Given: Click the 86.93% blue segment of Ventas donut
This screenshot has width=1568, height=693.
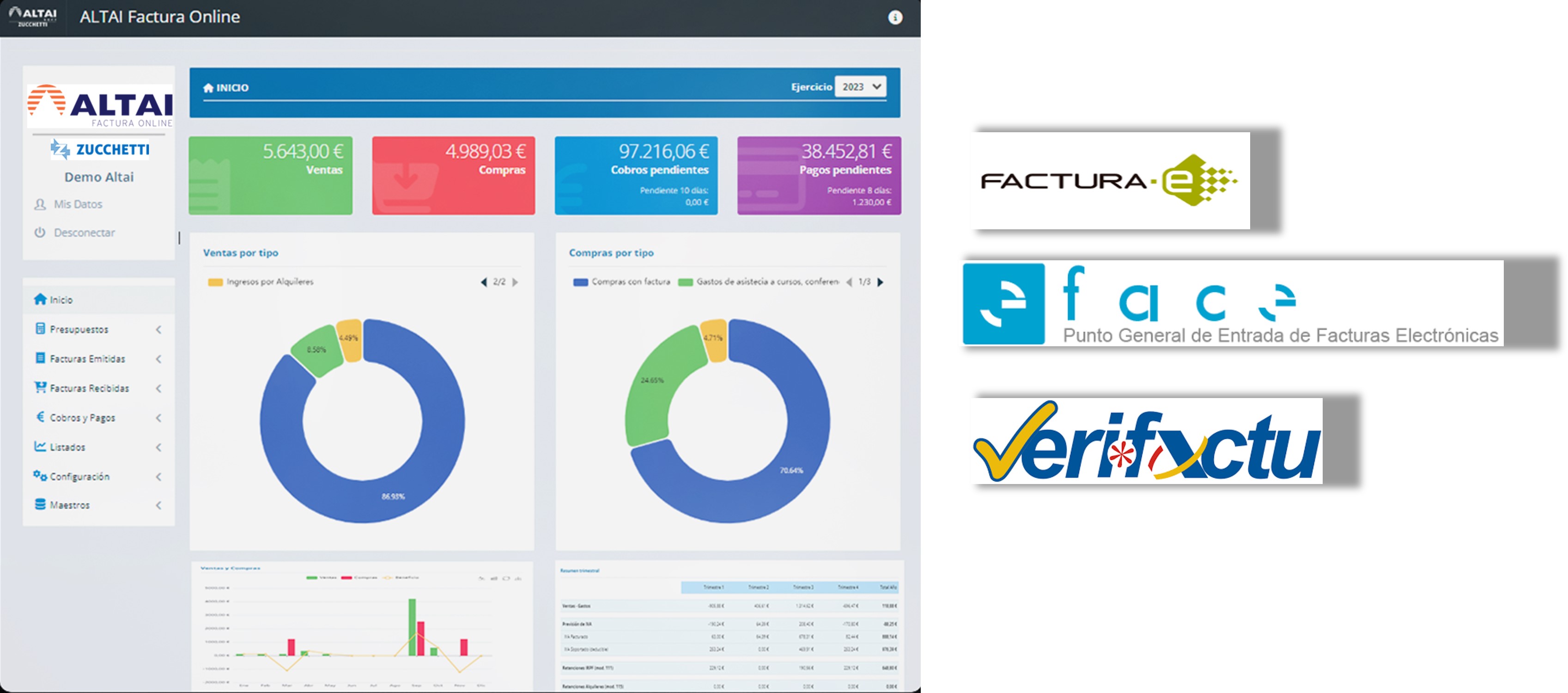Looking at the screenshot, I should pyautogui.click(x=393, y=497).
